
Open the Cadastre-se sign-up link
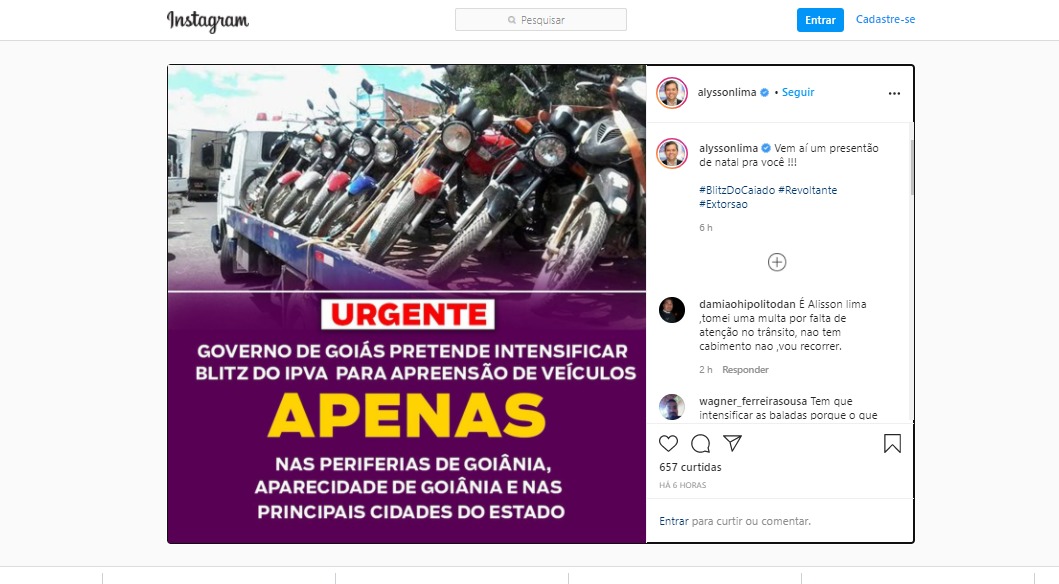[885, 20]
